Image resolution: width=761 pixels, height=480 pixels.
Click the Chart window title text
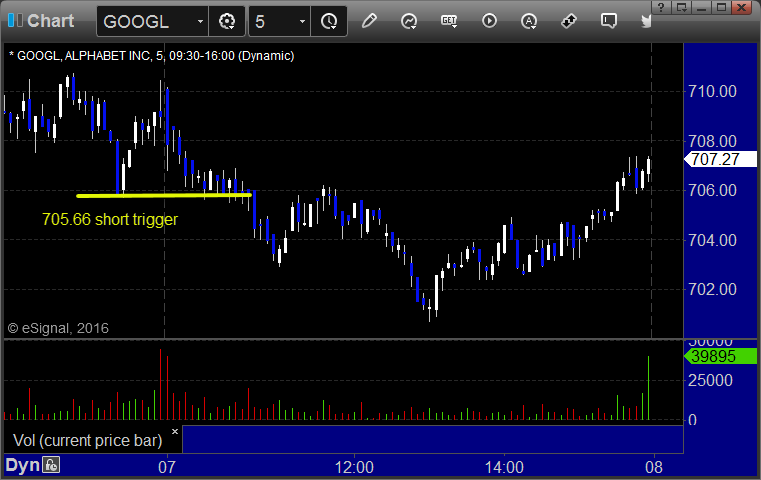pos(50,21)
